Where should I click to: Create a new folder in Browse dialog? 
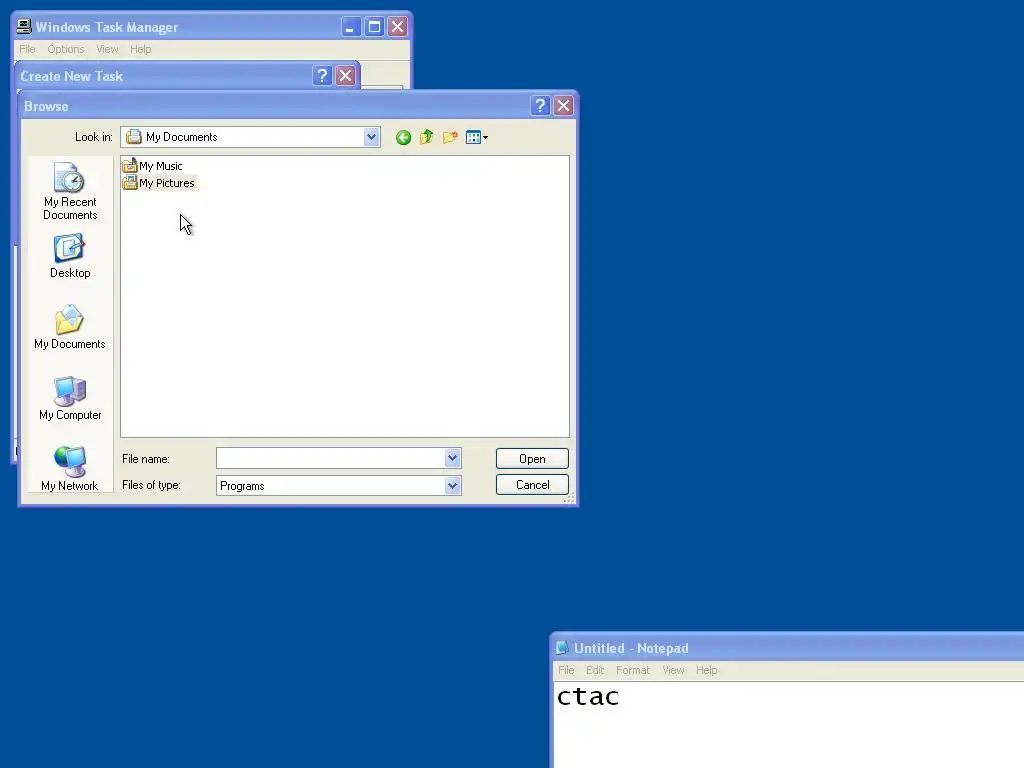(x=450, y=137)
